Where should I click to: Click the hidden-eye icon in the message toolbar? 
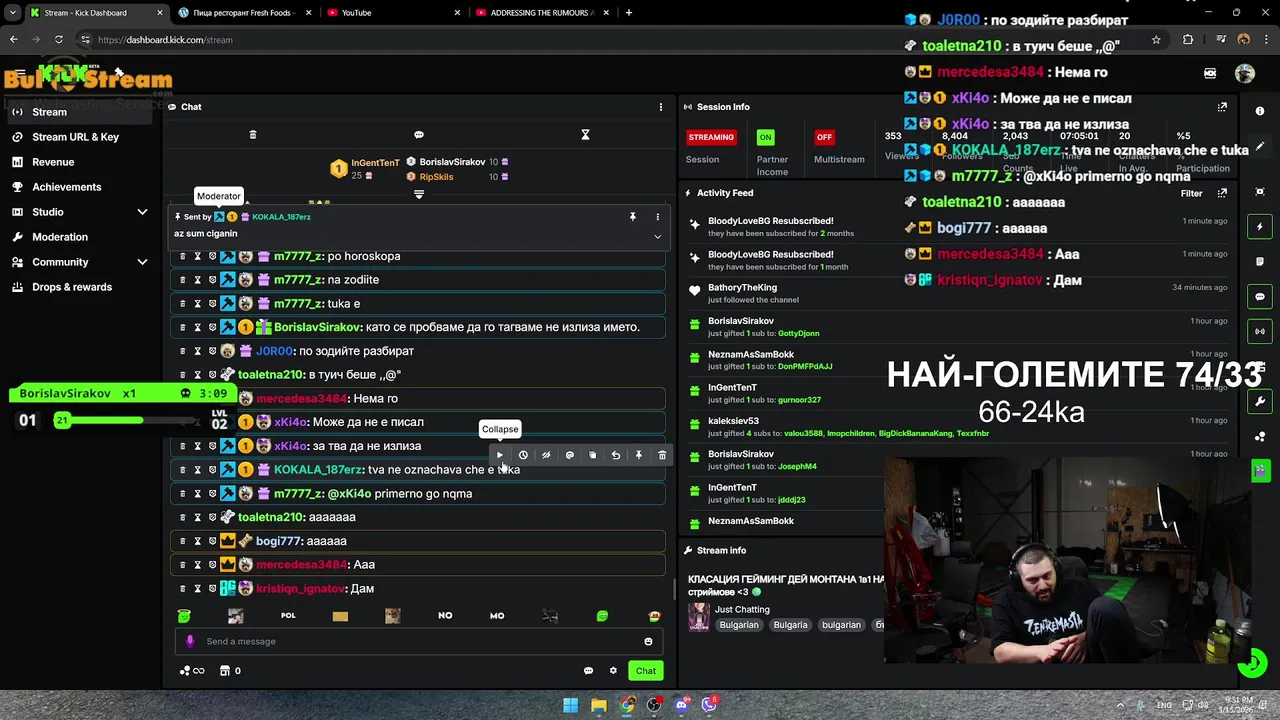[x=546, y=455]
